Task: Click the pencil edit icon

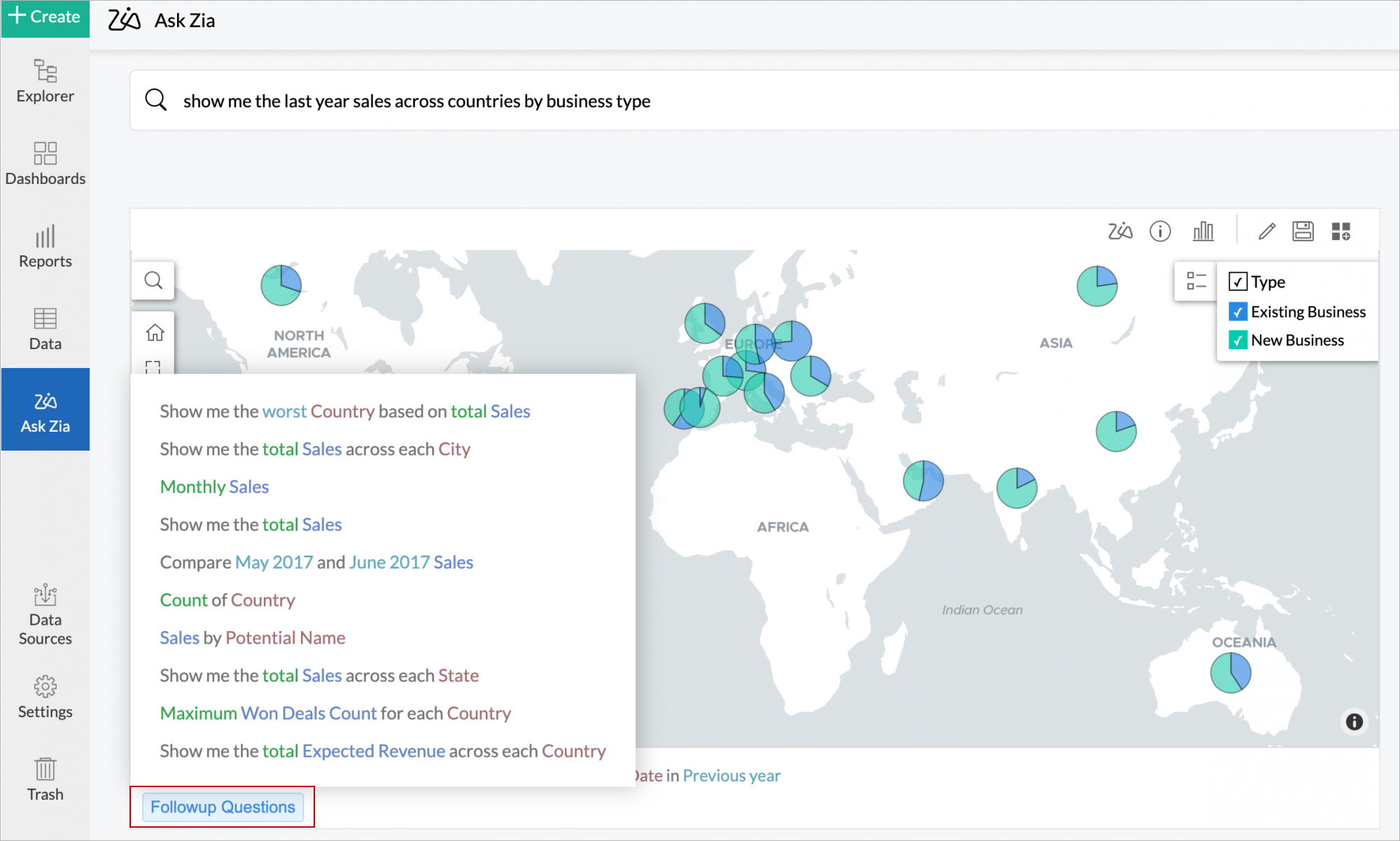Action: point(1266,231)
